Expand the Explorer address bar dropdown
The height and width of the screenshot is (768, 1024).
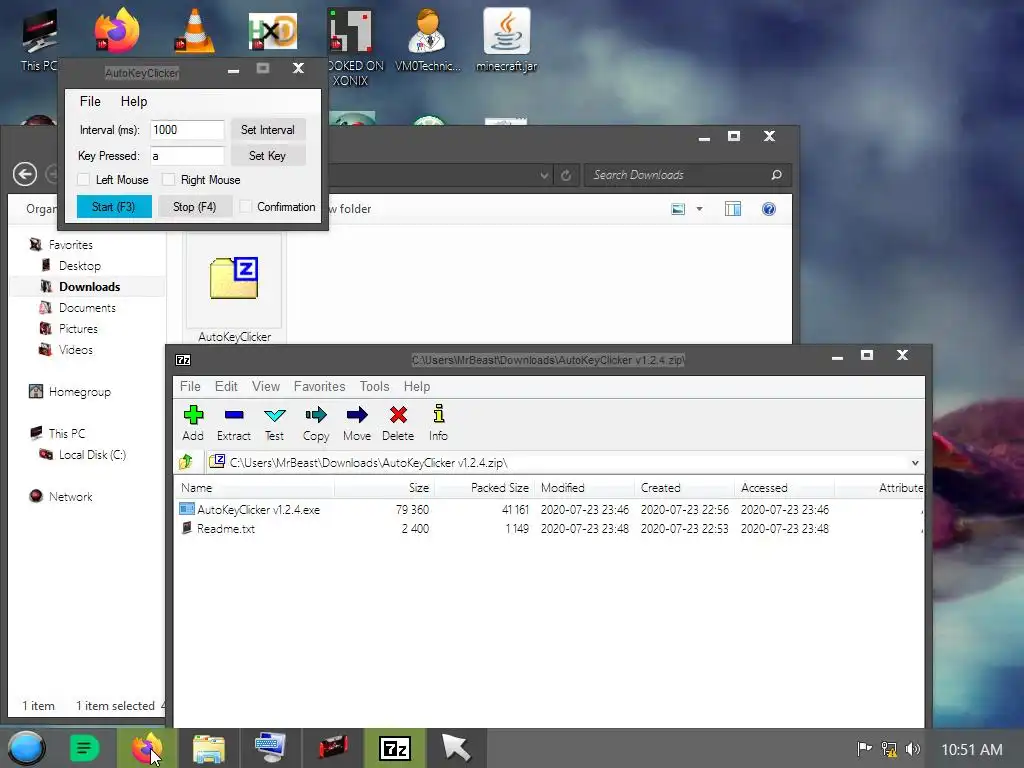pos(544,175)
